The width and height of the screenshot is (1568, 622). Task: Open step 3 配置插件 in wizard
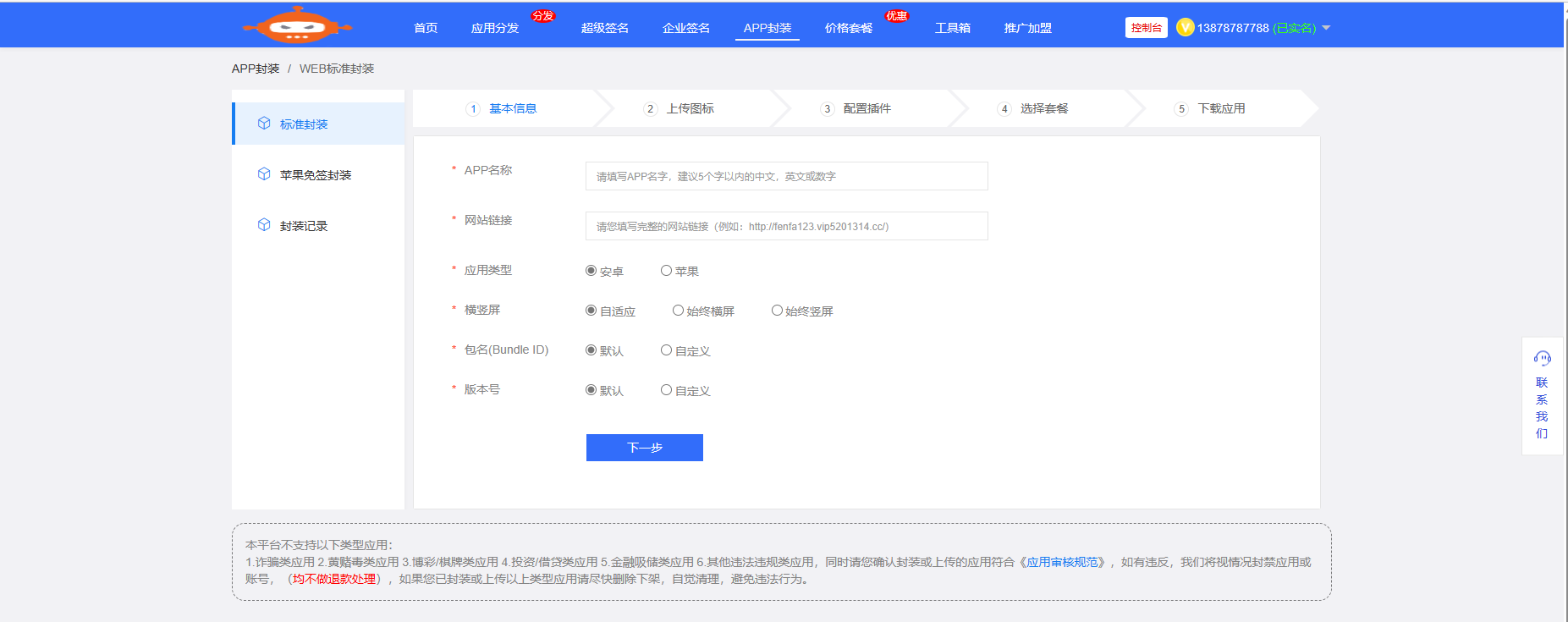866,108
